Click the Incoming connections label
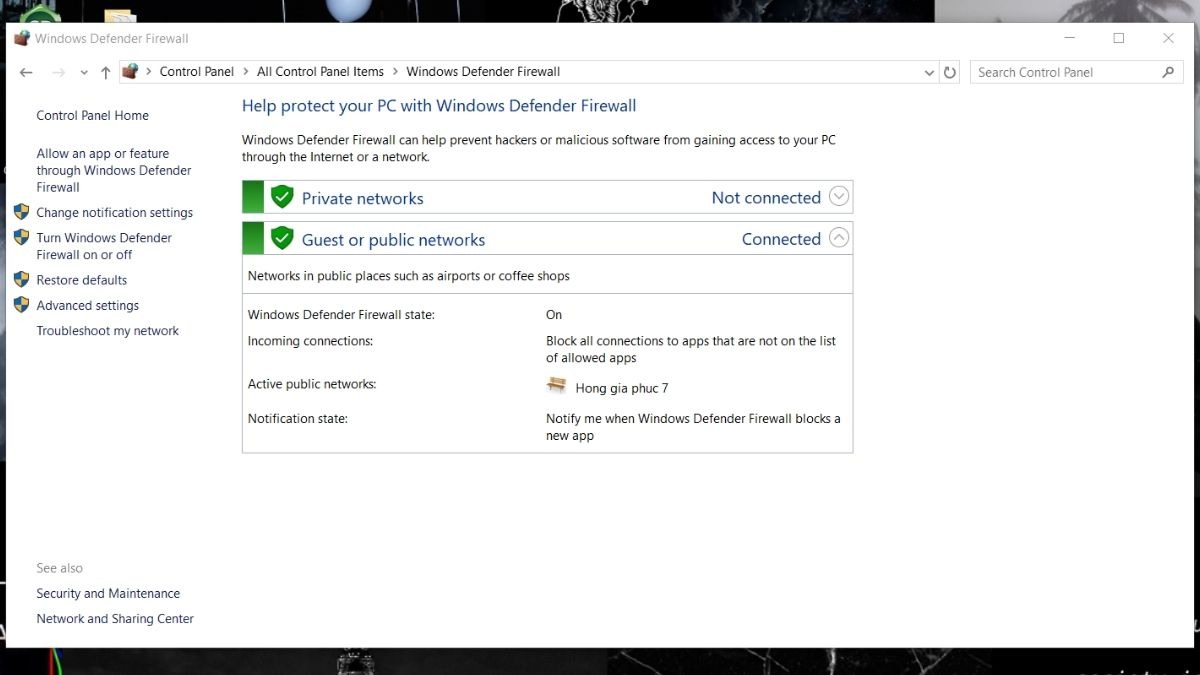The image size is (1200, 675). pos(310,341)
